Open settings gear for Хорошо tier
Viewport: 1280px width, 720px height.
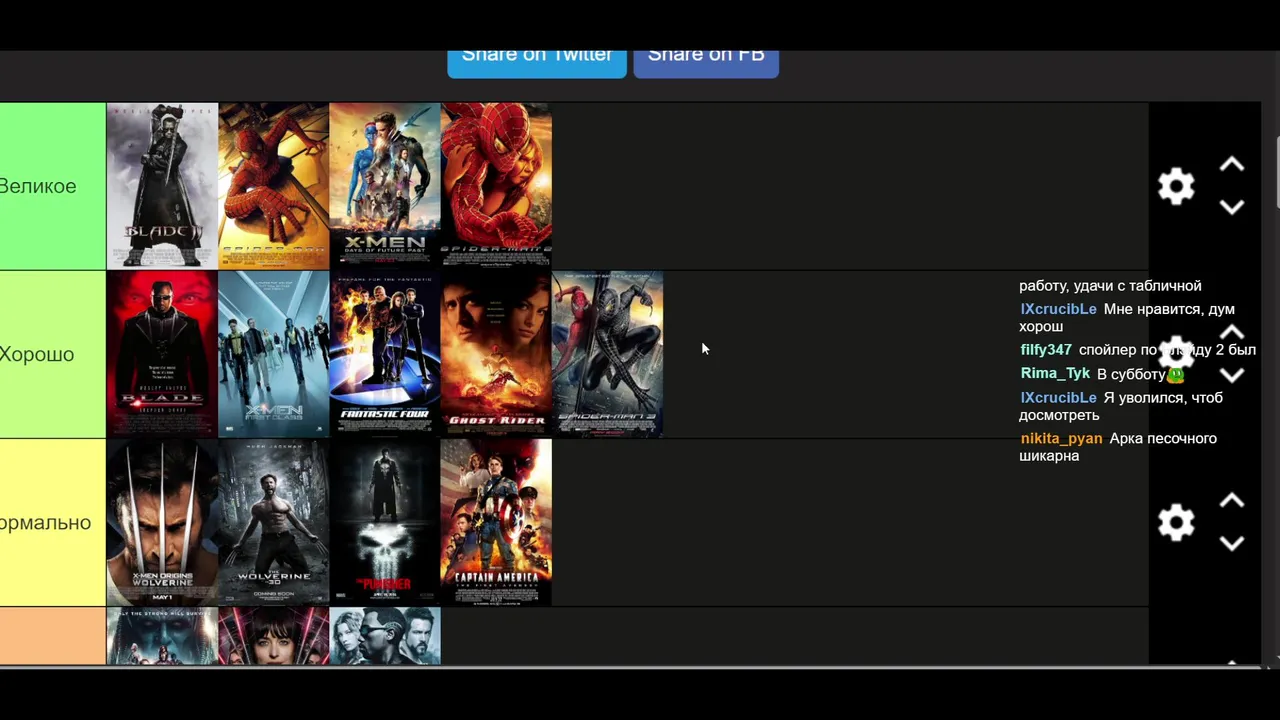pos(1176,354)
